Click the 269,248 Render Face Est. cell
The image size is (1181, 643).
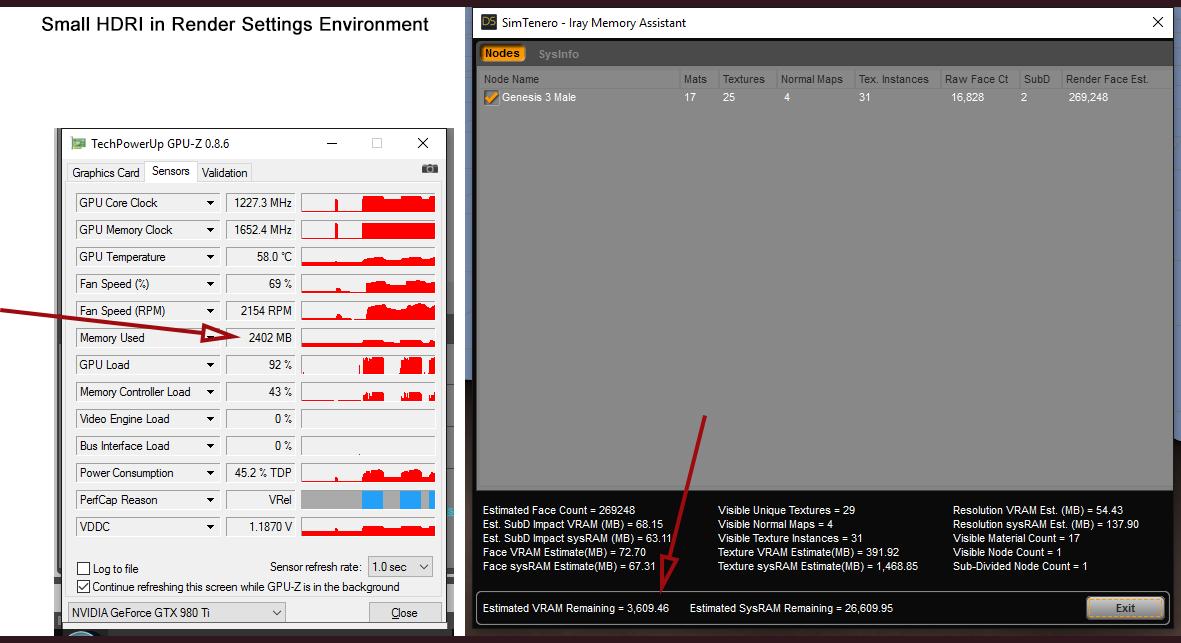[1088, 97]
